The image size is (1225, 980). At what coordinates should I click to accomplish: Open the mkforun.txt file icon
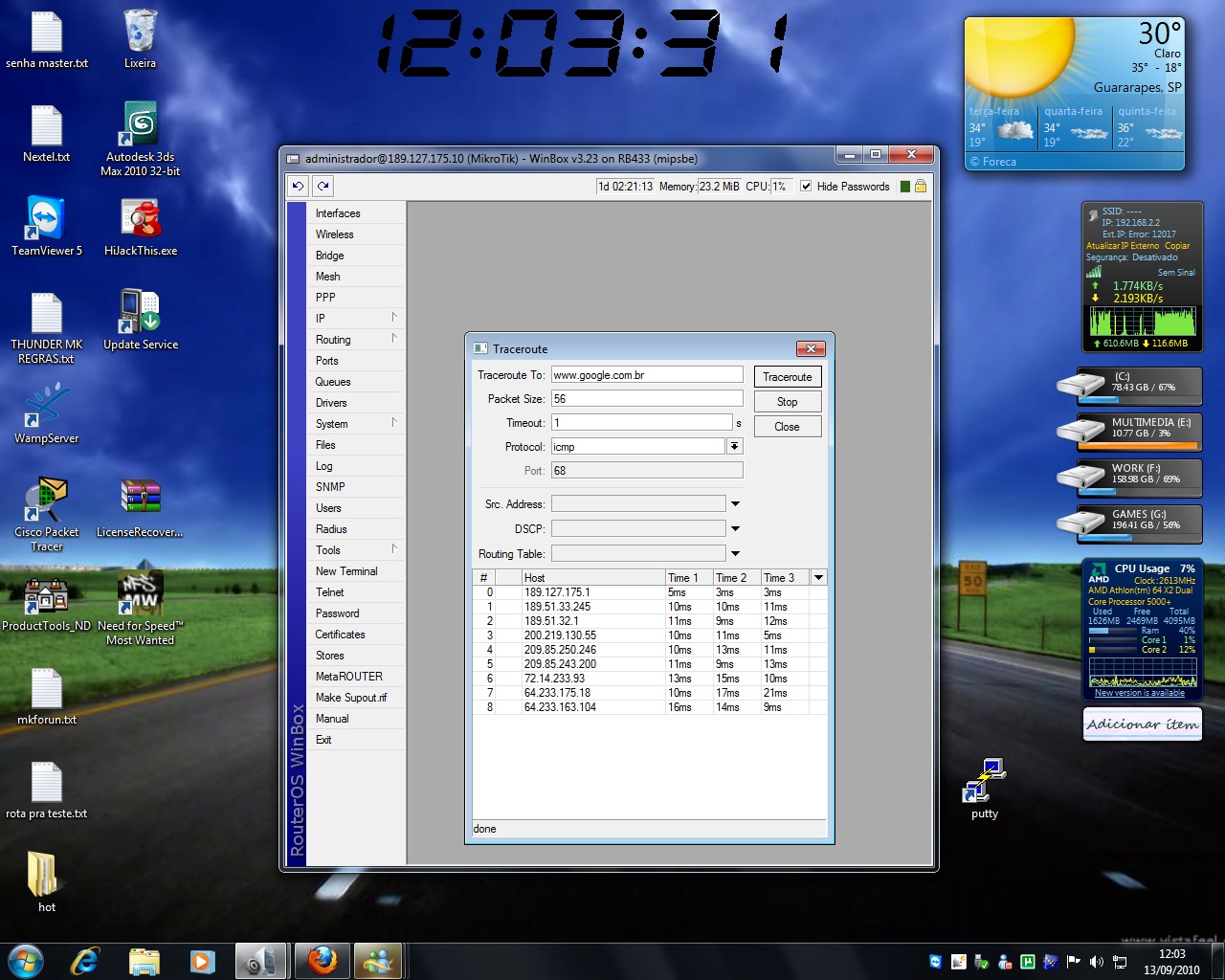click(x=46, y=696)
